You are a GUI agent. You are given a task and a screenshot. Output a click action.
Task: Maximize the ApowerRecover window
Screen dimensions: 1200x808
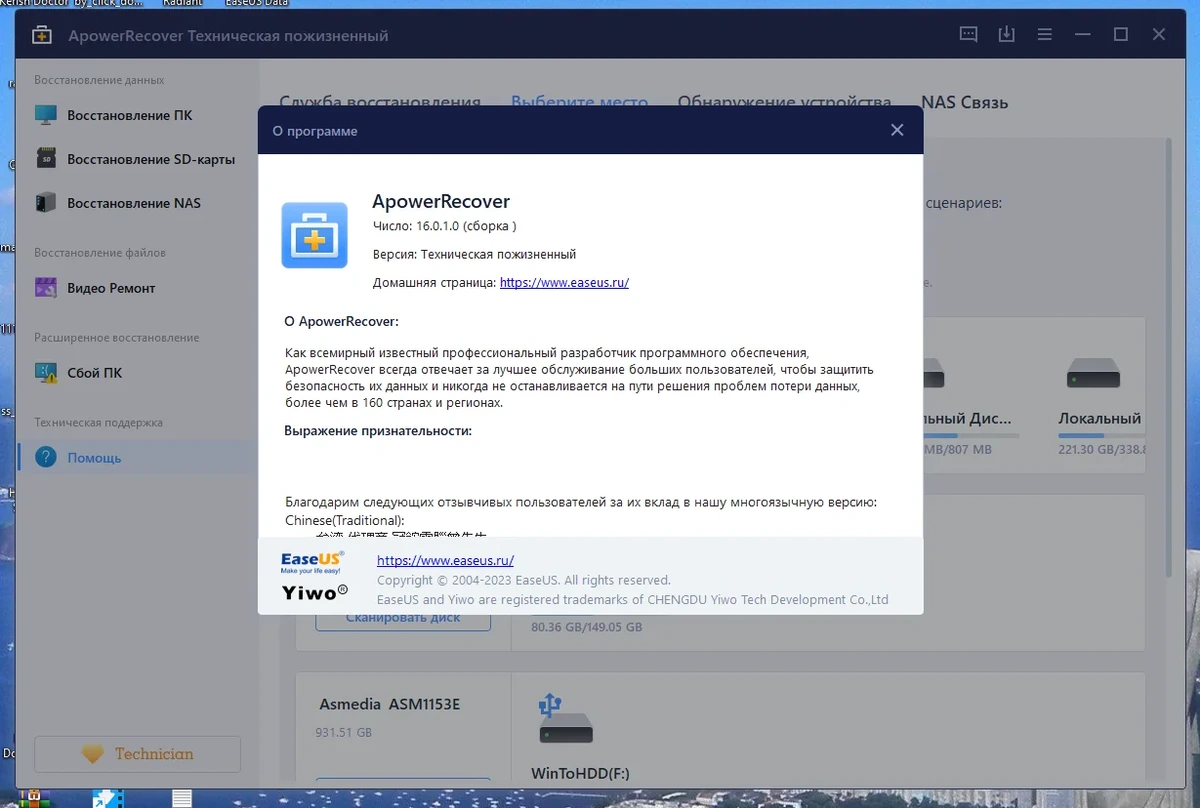click(1121, 35)
